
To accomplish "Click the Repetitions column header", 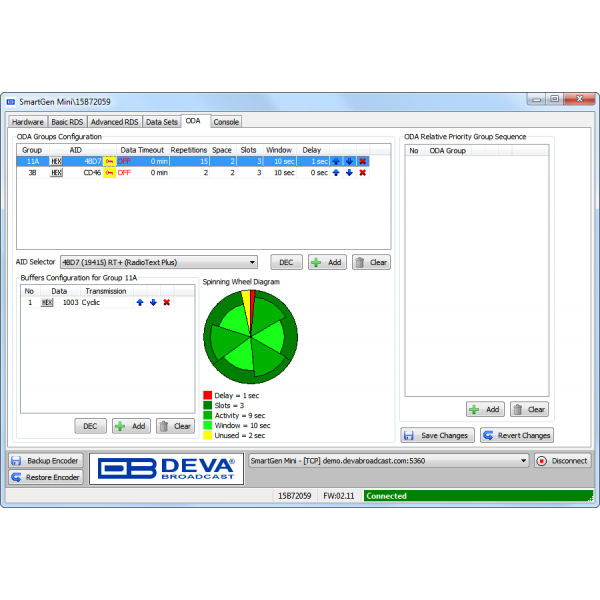I will (x=189, y=150).
